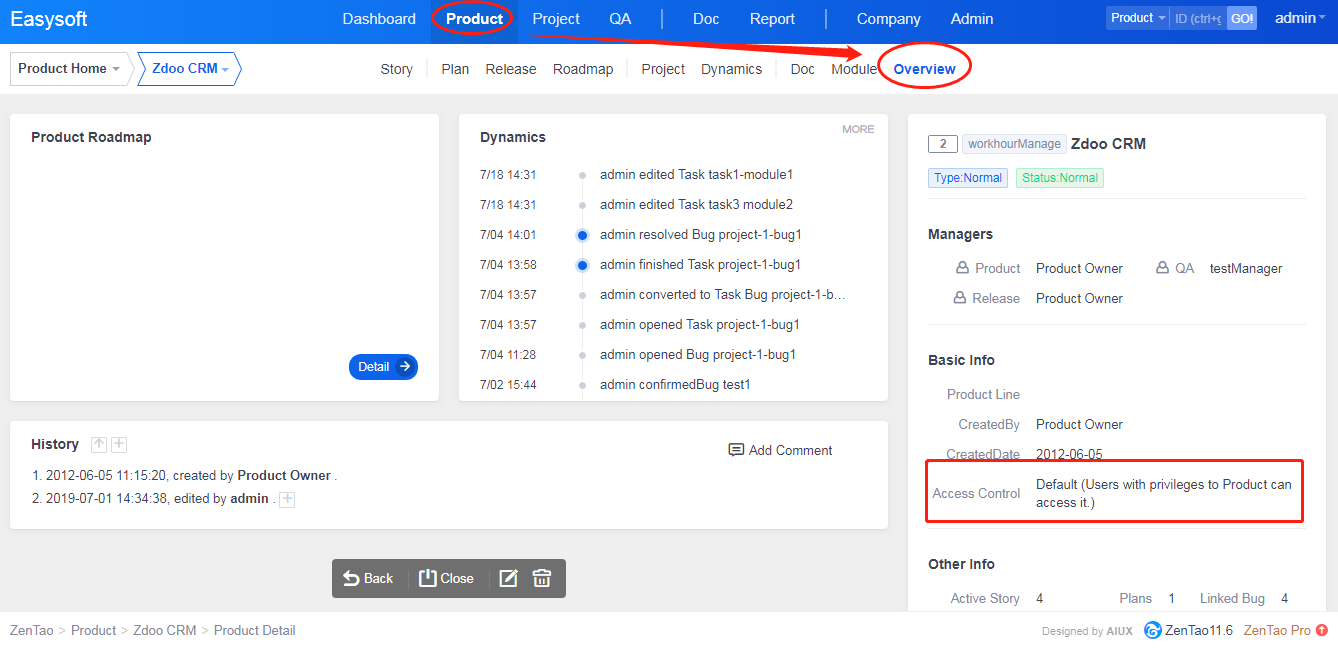Open the admin user menu

[x=1300, y=18]
